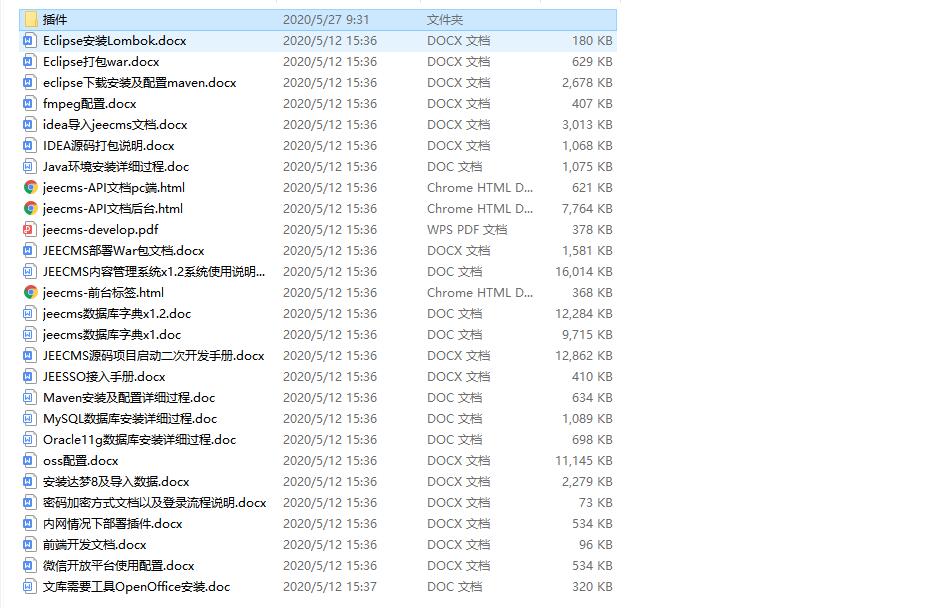The height and width of the screenshot is (608, 947).
Task: Select file name Eclipse打包war.docx
Action: click(101, 62)
